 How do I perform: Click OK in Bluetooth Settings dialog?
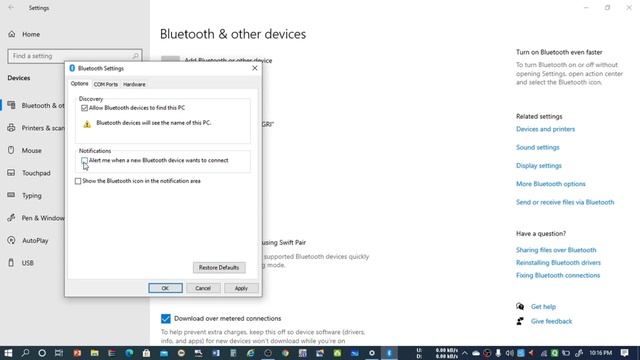(165, 288)
